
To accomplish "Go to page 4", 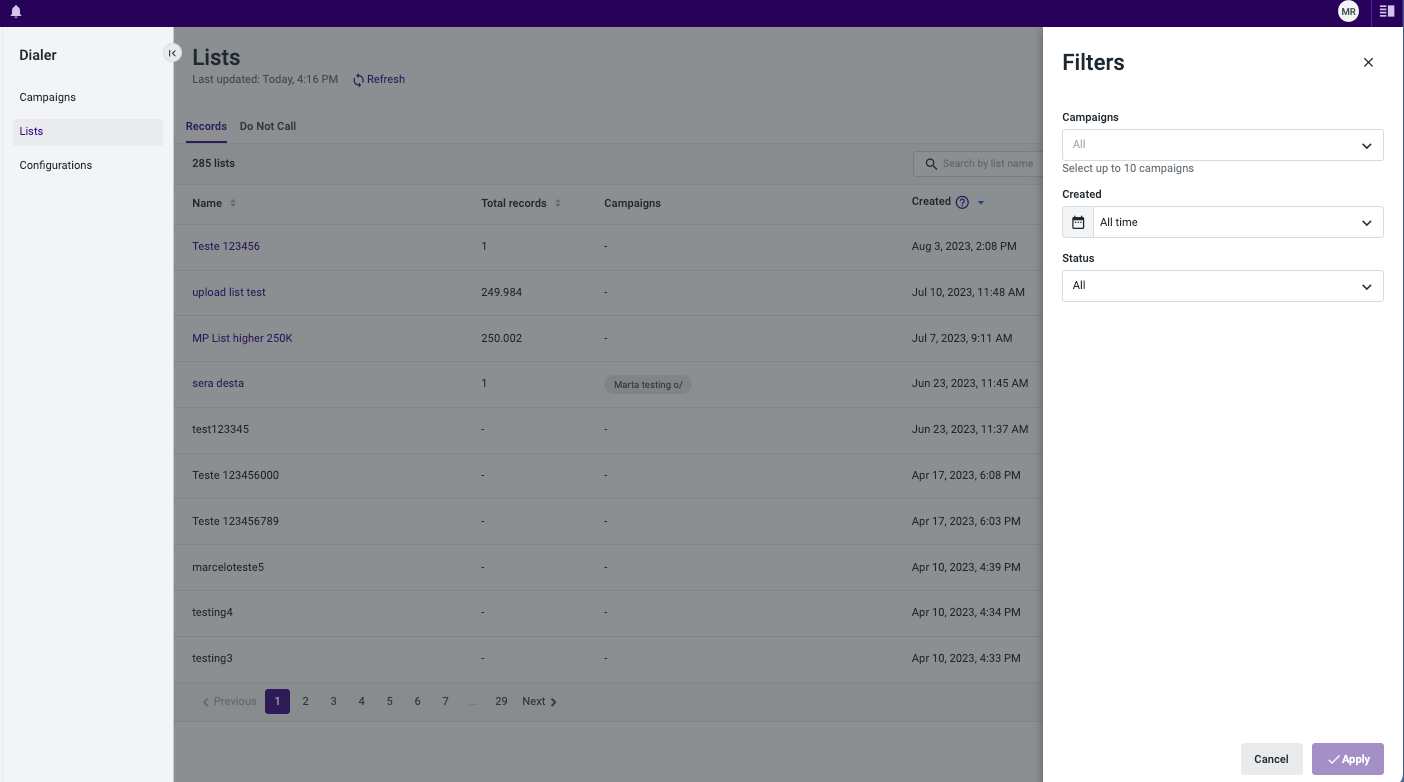I will click(361, 701).
